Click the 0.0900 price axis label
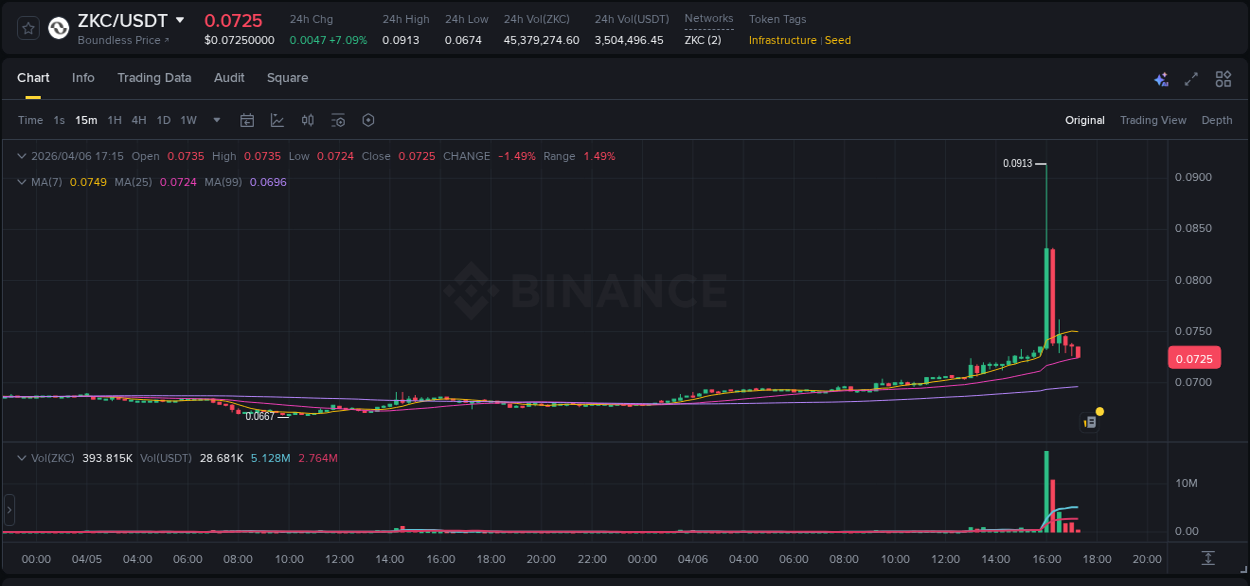This screenshot has height=586, width=1250. pos(1193,177)
